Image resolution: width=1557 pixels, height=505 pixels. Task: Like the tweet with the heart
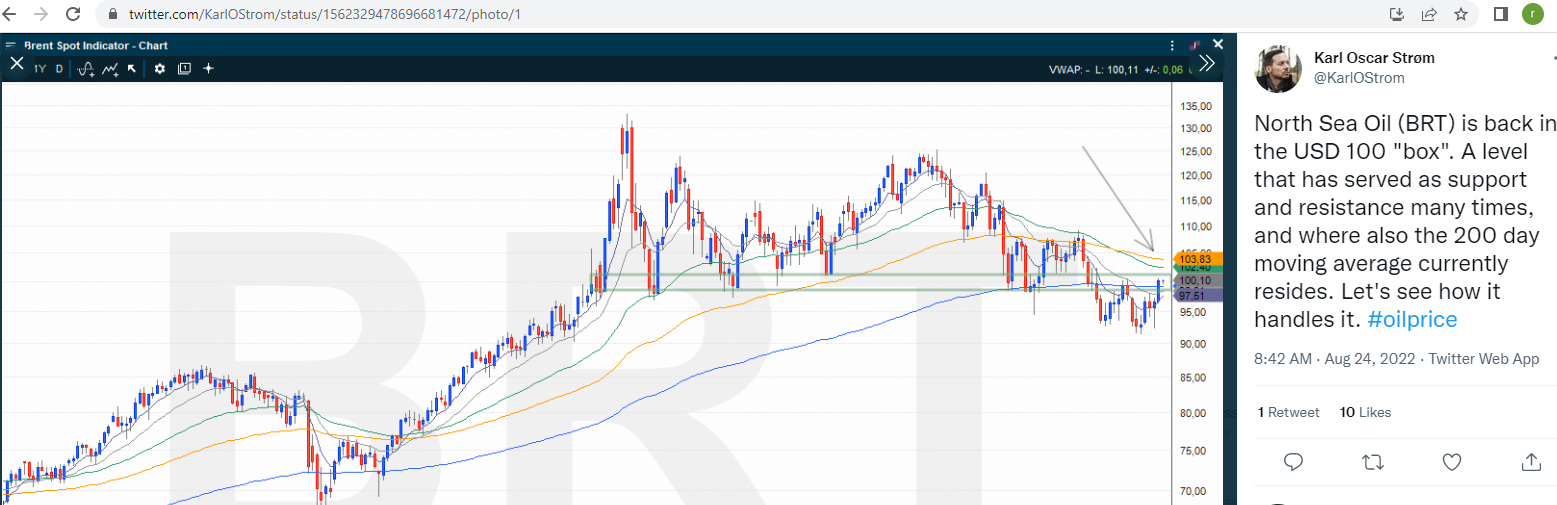(1452, 462)
